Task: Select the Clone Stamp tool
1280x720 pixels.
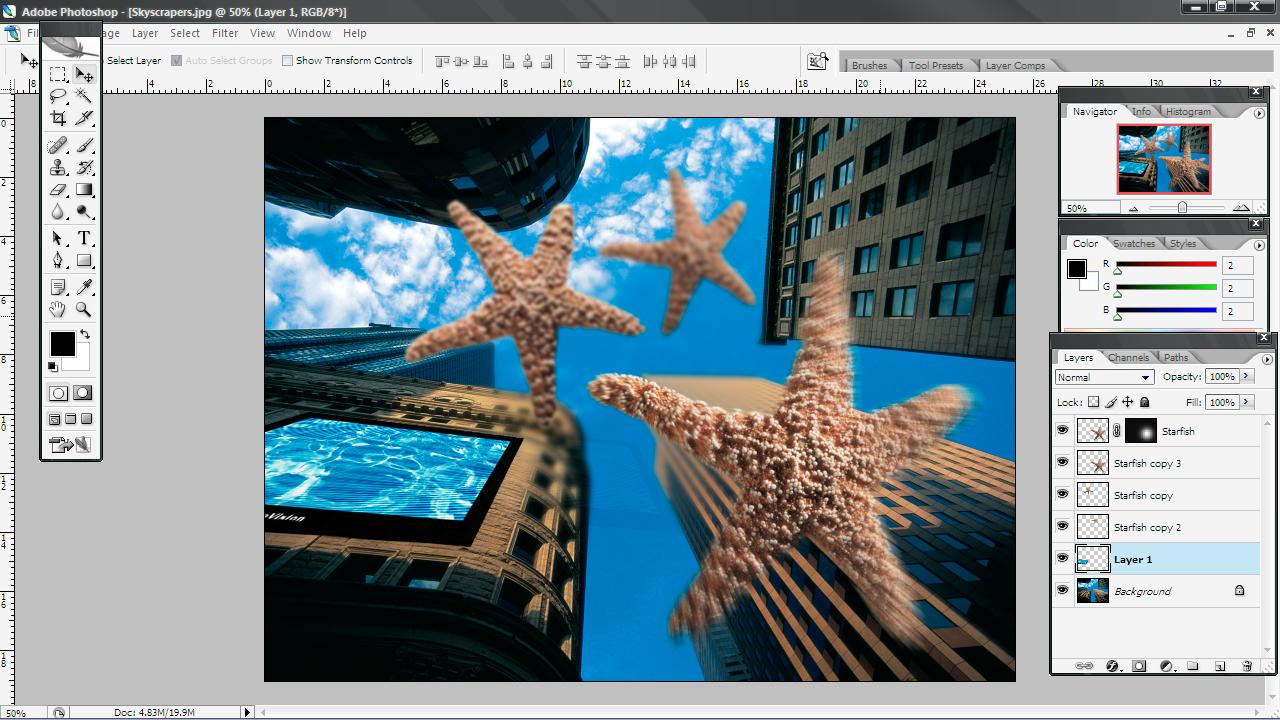Action: click(x=58, y=168)
